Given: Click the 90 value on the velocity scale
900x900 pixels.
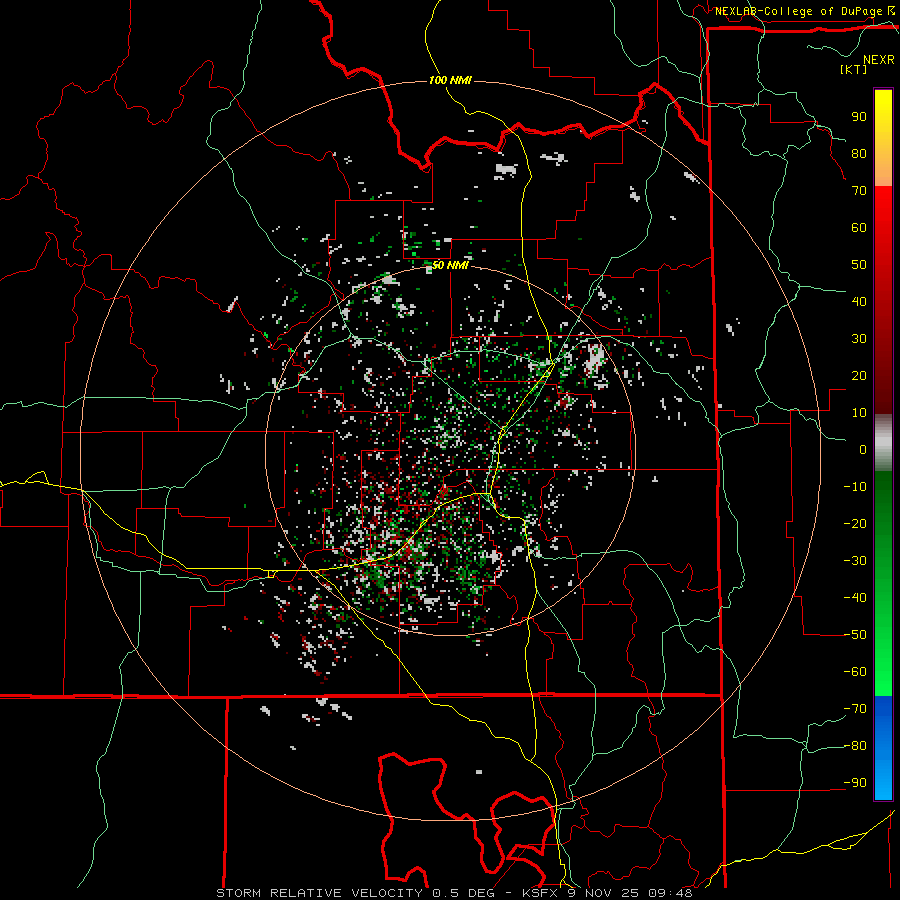Looking at the screenshot, I should point(859,117).
